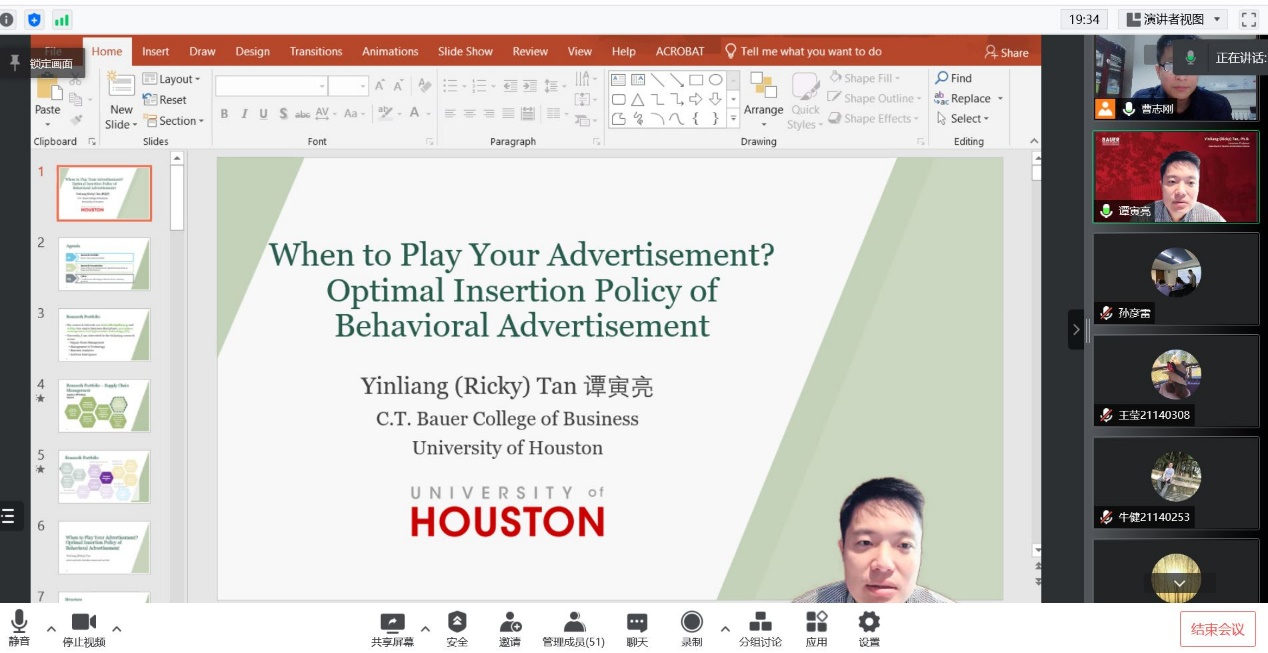Enter full screen meeting mode

point(1248,19)
